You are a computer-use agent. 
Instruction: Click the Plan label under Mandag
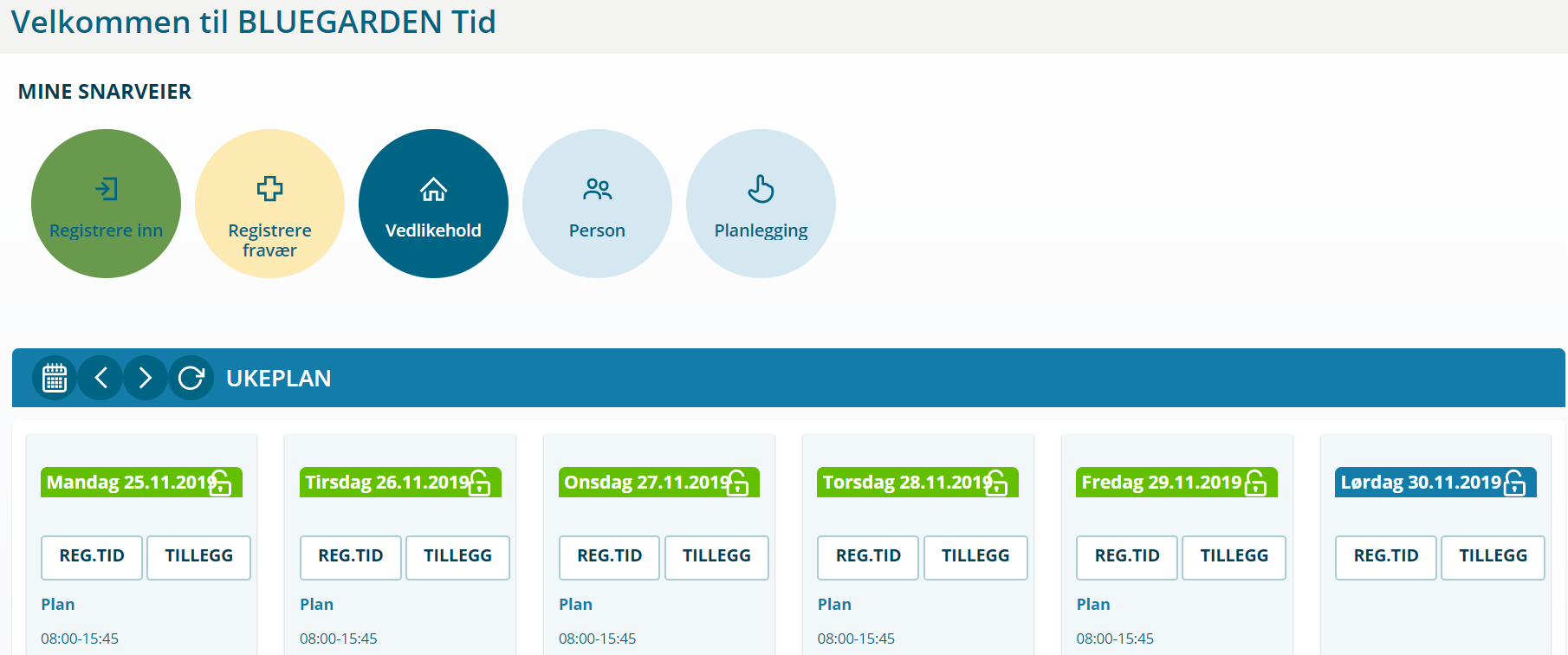click(58, 605)
